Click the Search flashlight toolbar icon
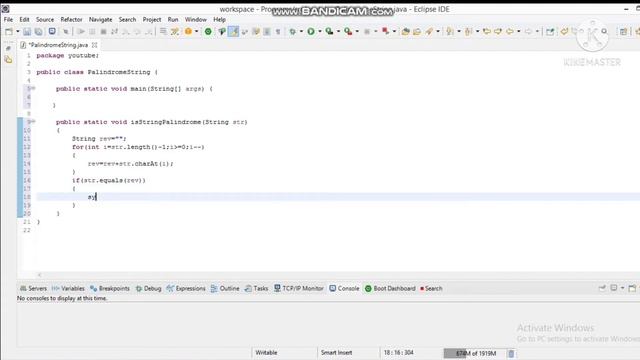 click(429, 31)
